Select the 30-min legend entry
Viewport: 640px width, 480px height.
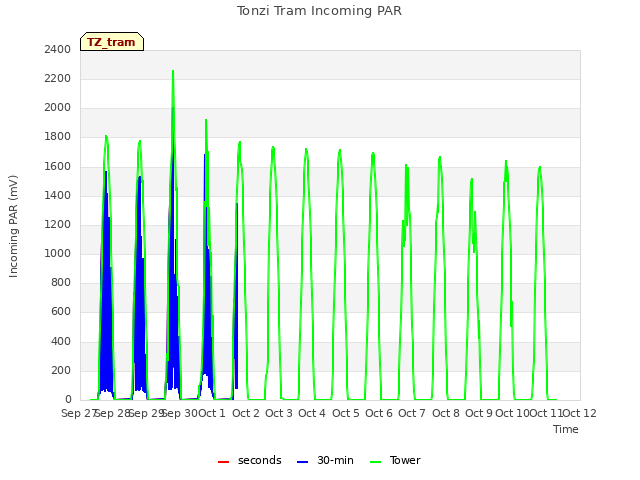pos(325,460)
